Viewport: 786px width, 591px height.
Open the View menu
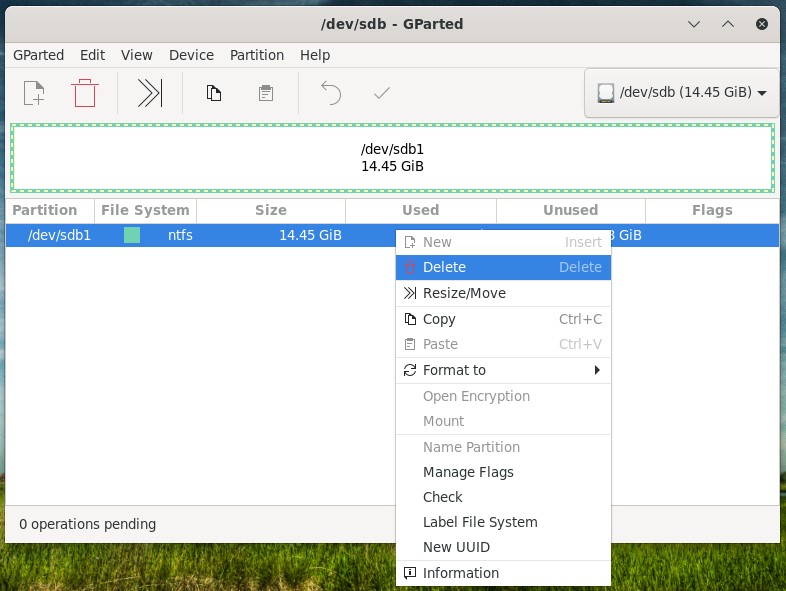(x=136, y=55)
